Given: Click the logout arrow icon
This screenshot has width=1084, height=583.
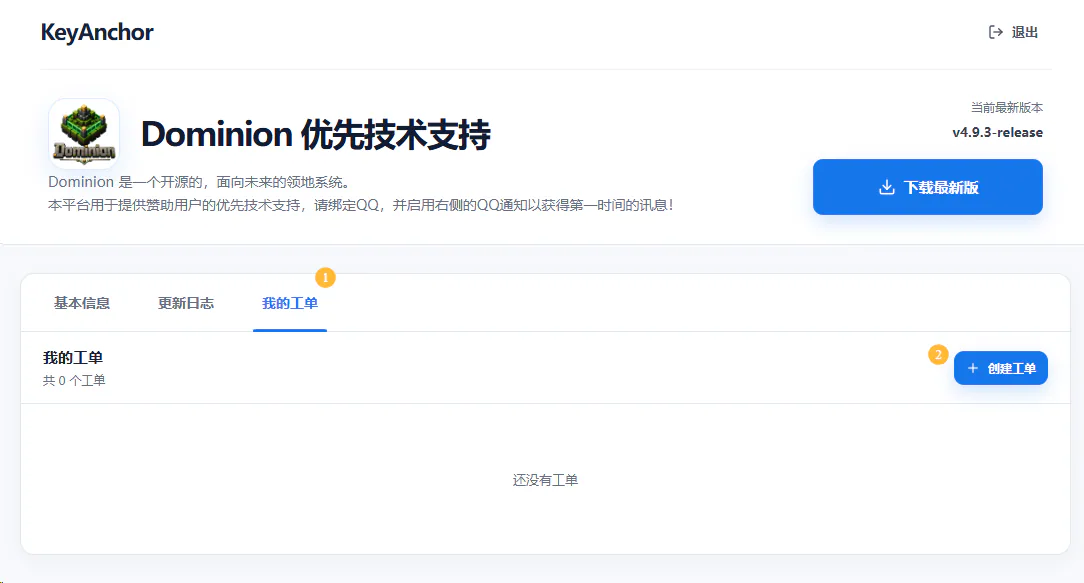Looking at the screenshot, I should coord(996,33).
